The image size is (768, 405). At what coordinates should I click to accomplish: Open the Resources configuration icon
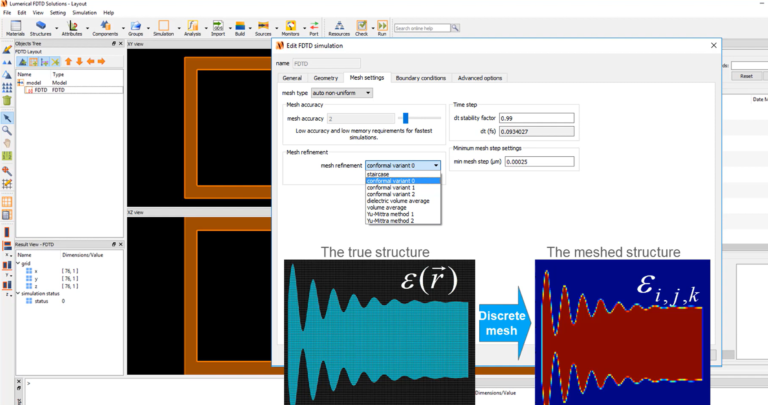pyautogui.click(x=339, y=28)
